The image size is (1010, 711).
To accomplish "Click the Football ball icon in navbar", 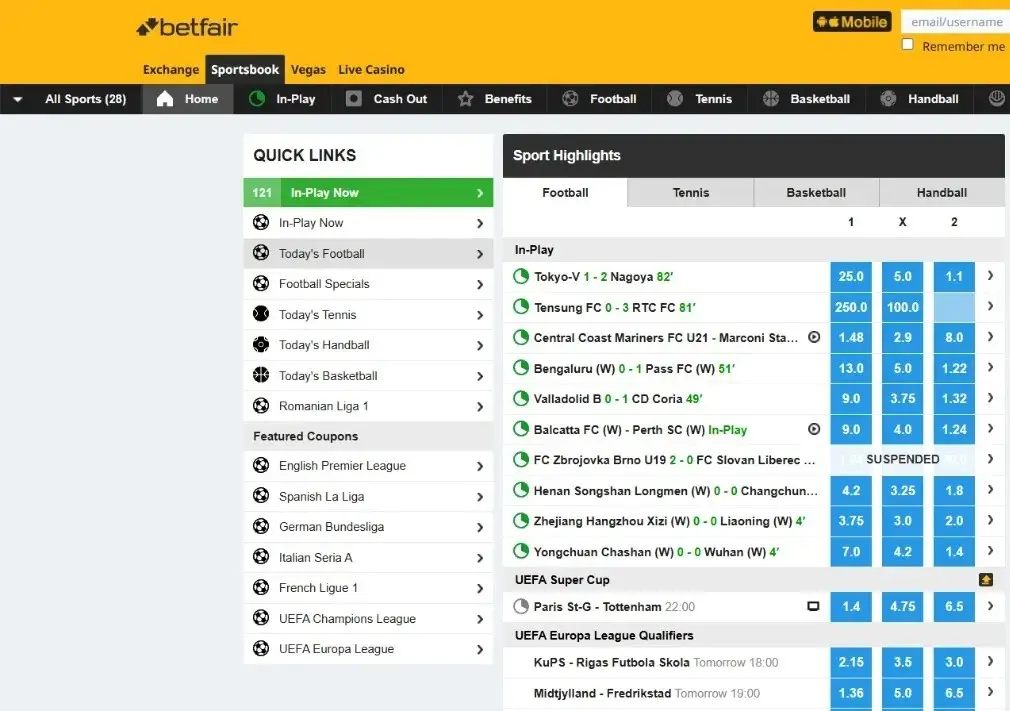I will [570, 99].
